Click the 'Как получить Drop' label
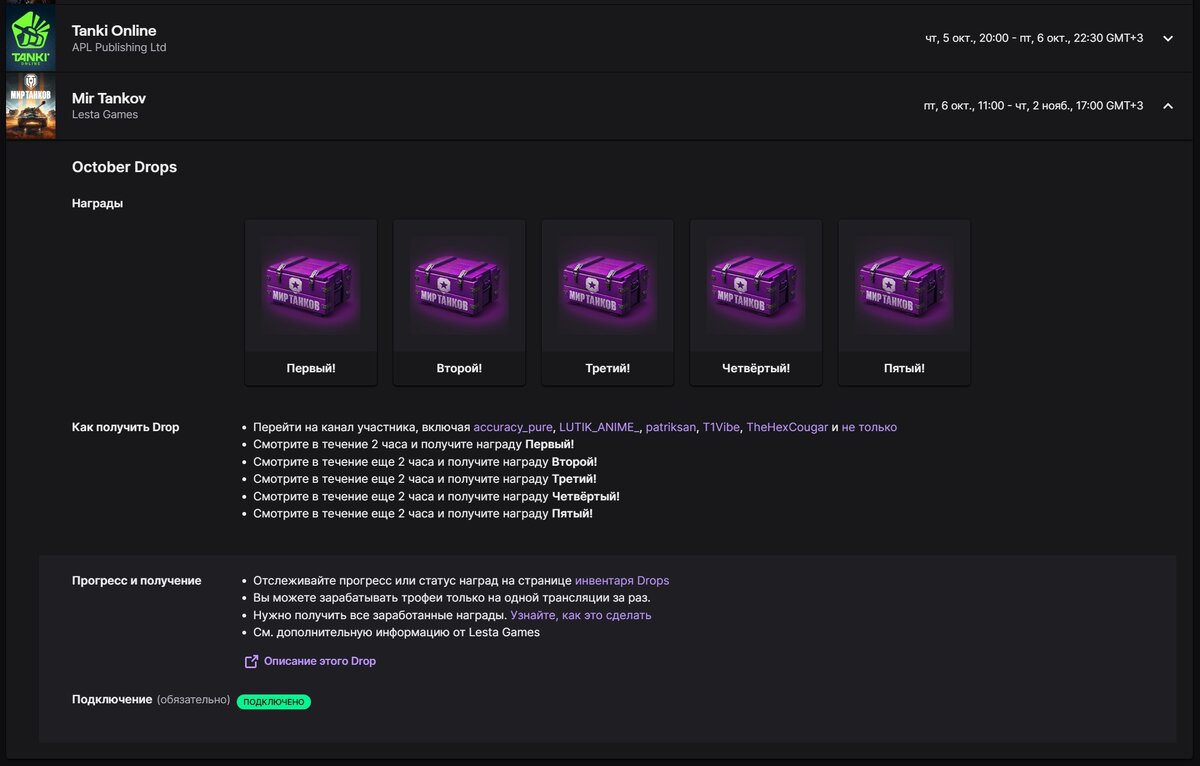Screen dimensions: 1200x766 (126, 427)
